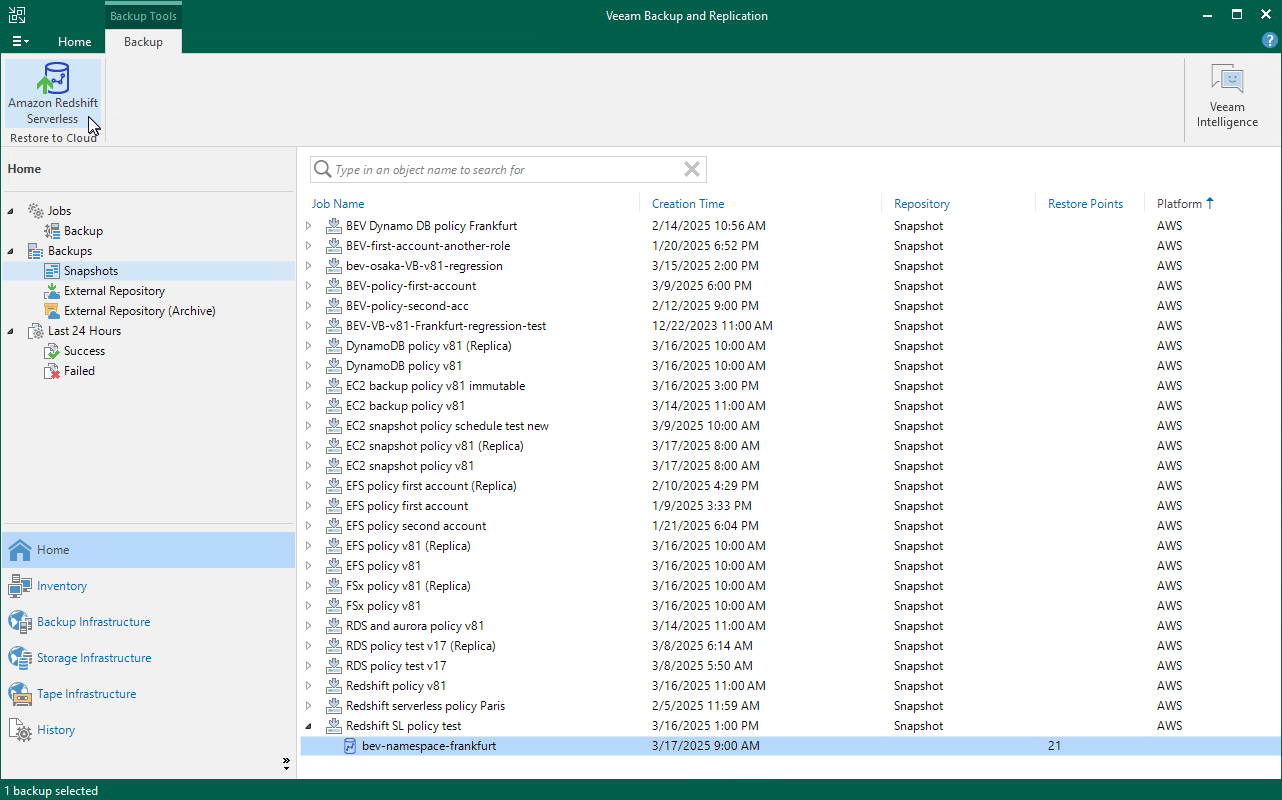
Task: Click the 1 backup selected status text
Action: (51, 791)
